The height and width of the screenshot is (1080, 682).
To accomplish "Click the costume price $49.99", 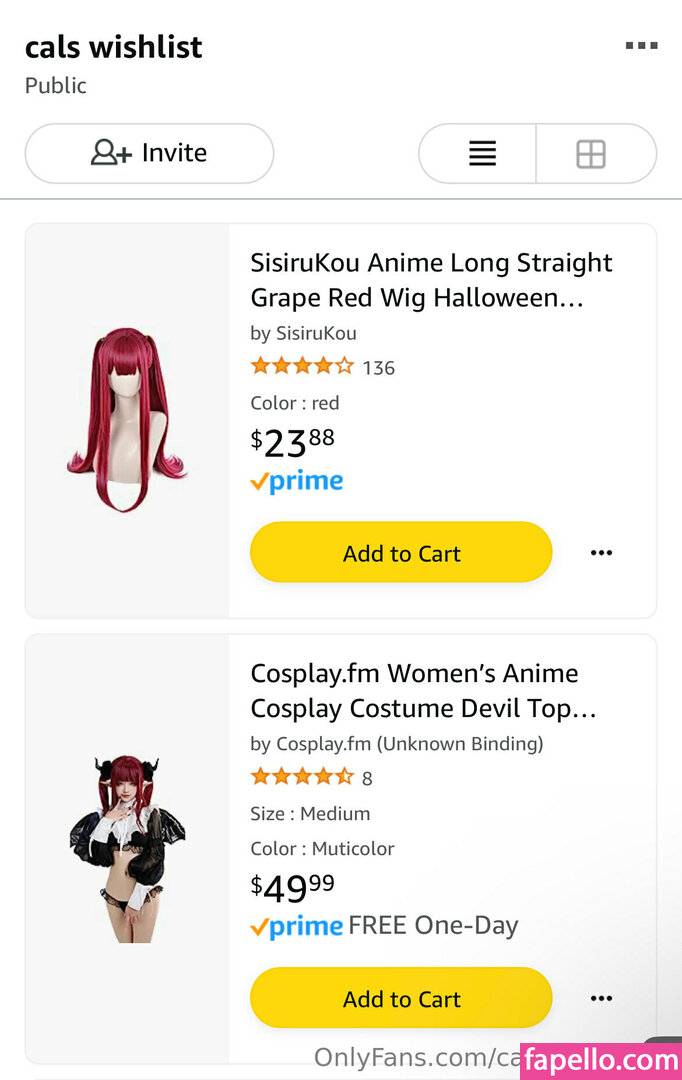I will coord(292,887).
